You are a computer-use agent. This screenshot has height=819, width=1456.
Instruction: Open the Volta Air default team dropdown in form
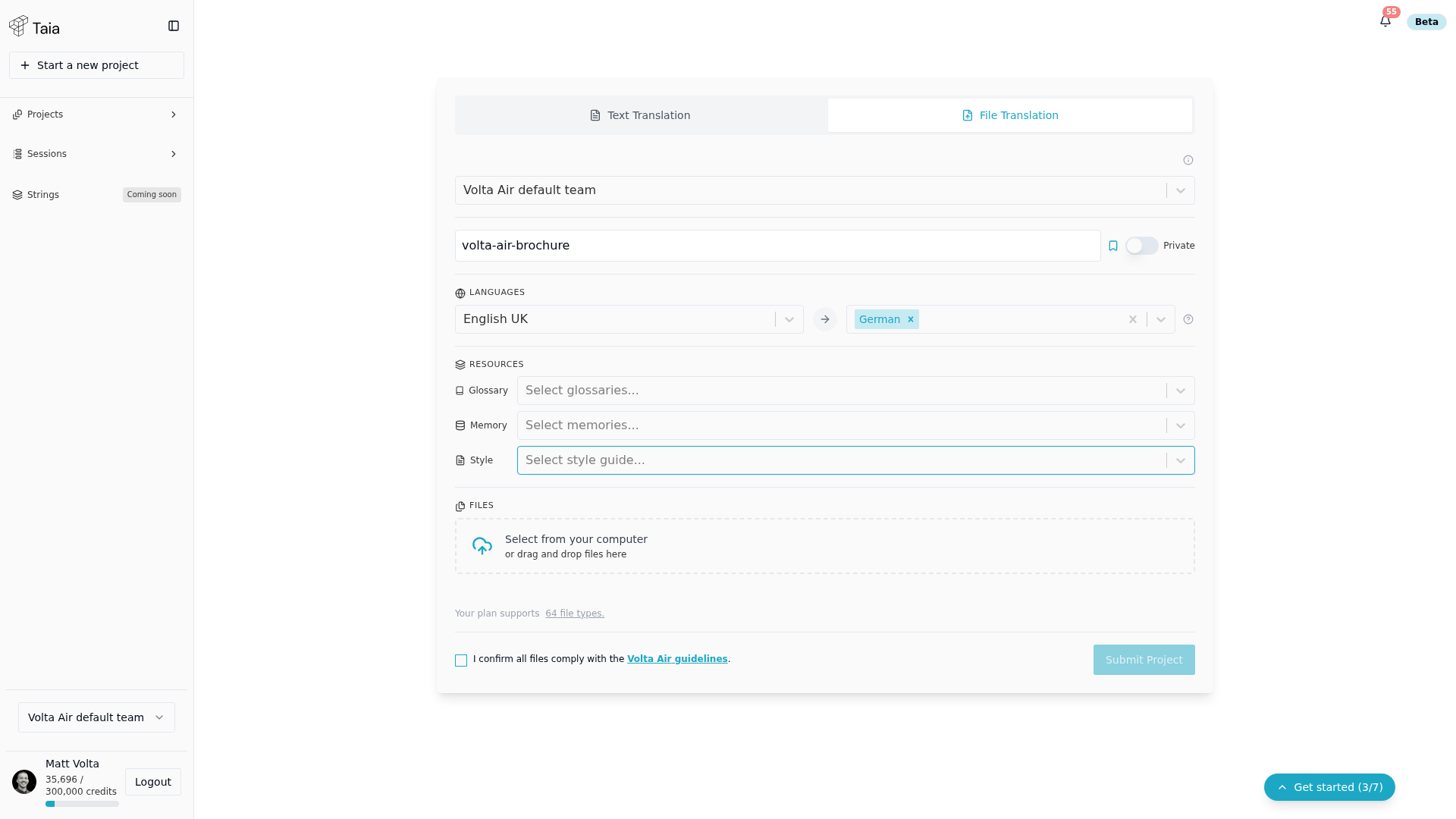click(825, 190)
